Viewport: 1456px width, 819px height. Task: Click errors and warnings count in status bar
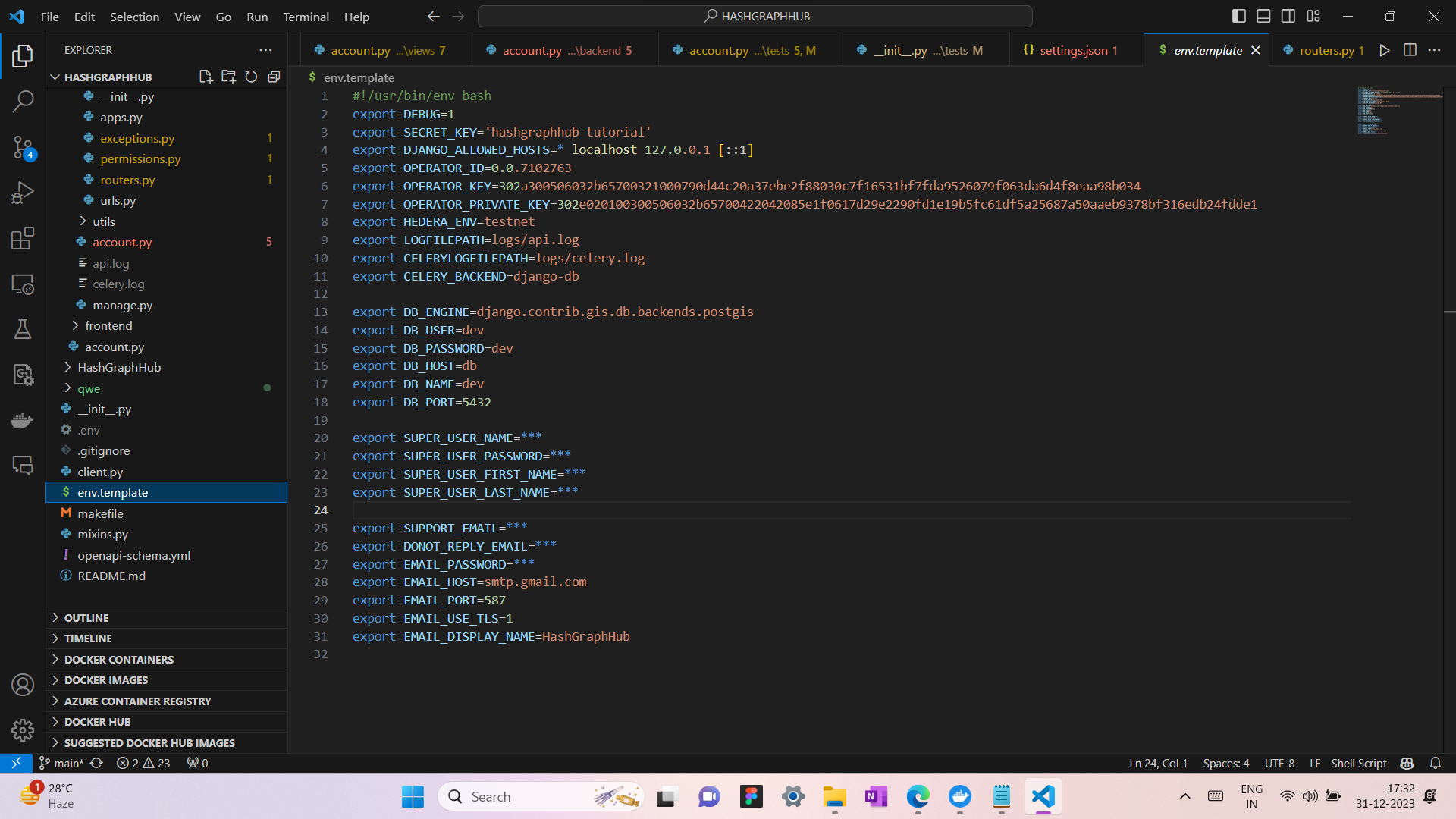[143, 763]
